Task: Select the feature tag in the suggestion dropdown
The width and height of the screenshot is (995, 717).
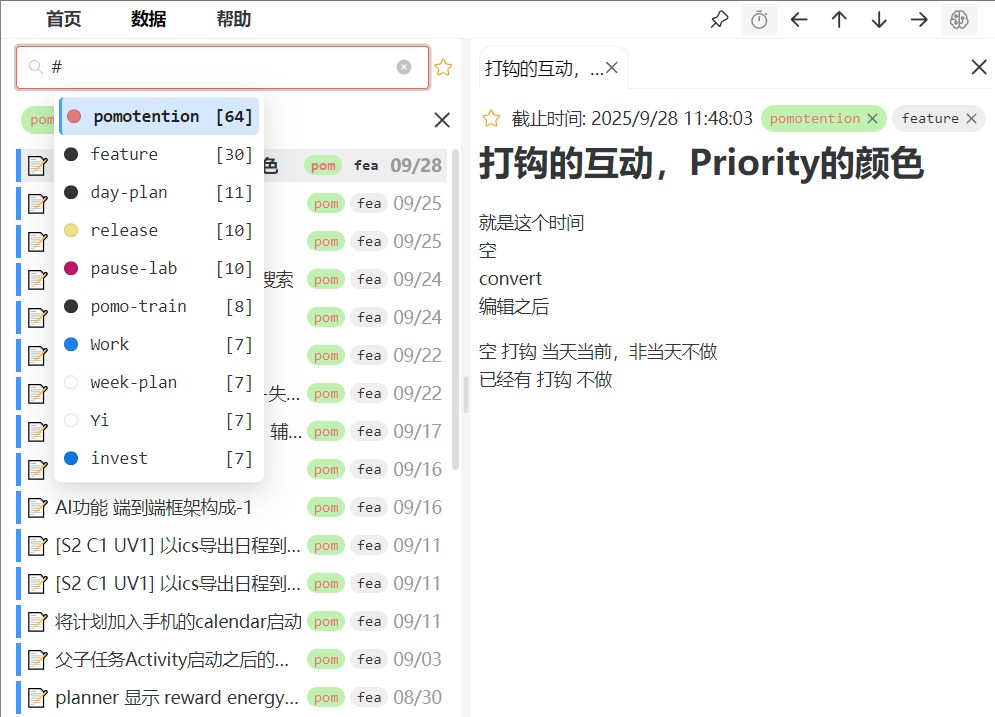Action: tap(124, 154)
